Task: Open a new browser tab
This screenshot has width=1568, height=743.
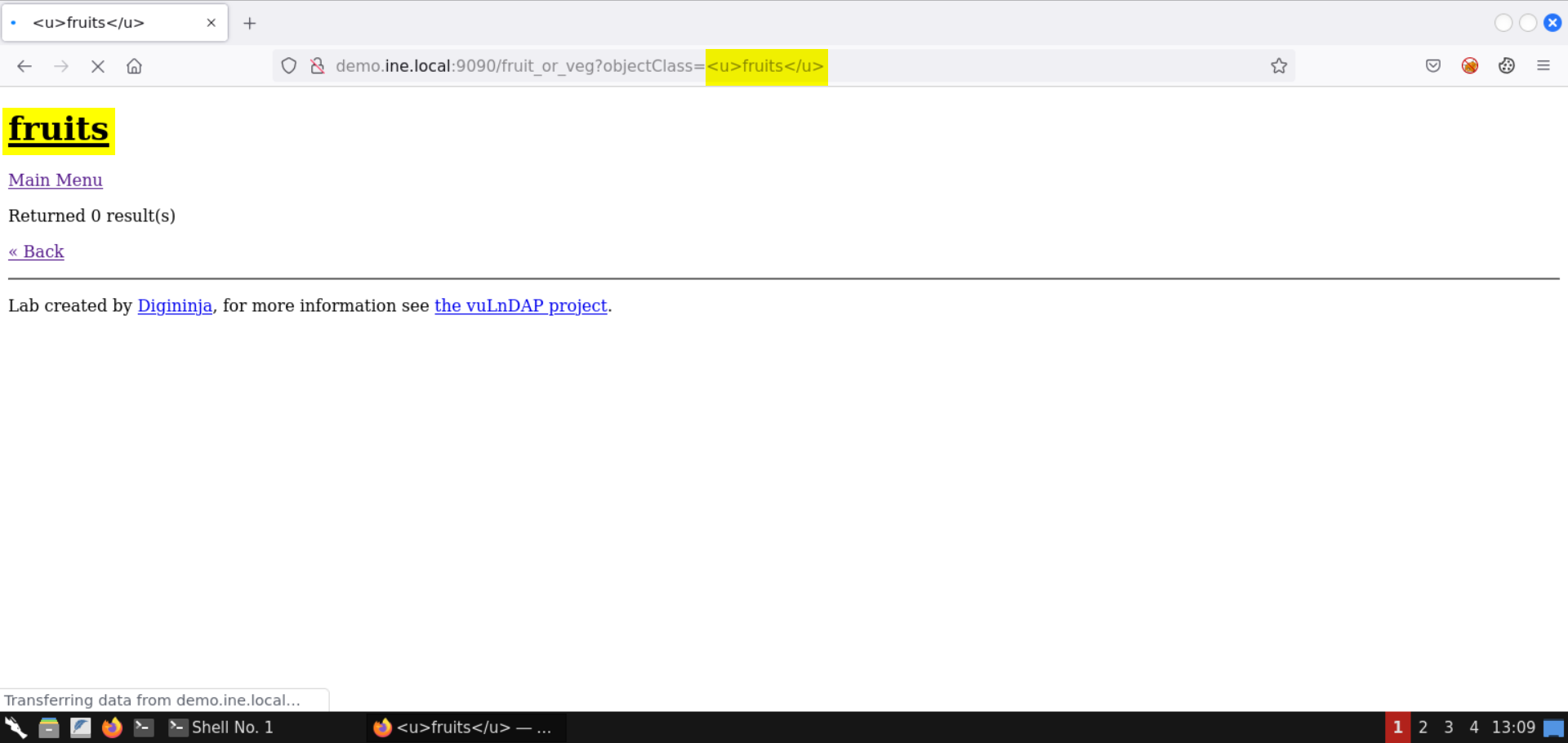Action: tap(250, 23)
